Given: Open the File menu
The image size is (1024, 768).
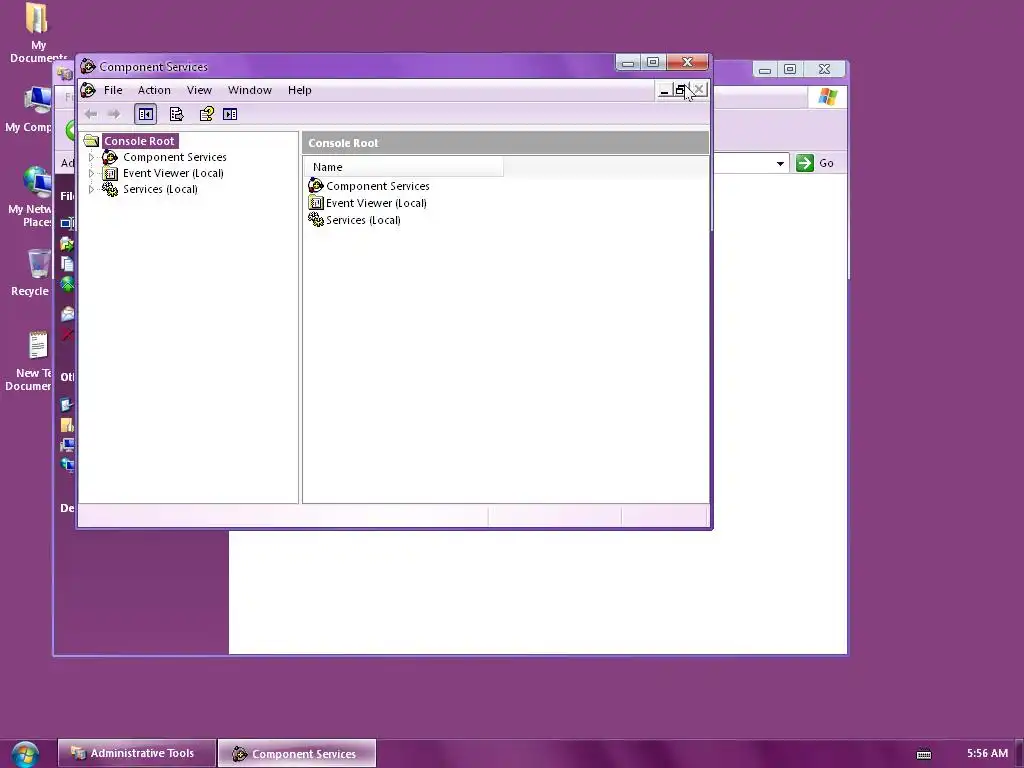Looking at the screenshot, I should tap(113, 90).
